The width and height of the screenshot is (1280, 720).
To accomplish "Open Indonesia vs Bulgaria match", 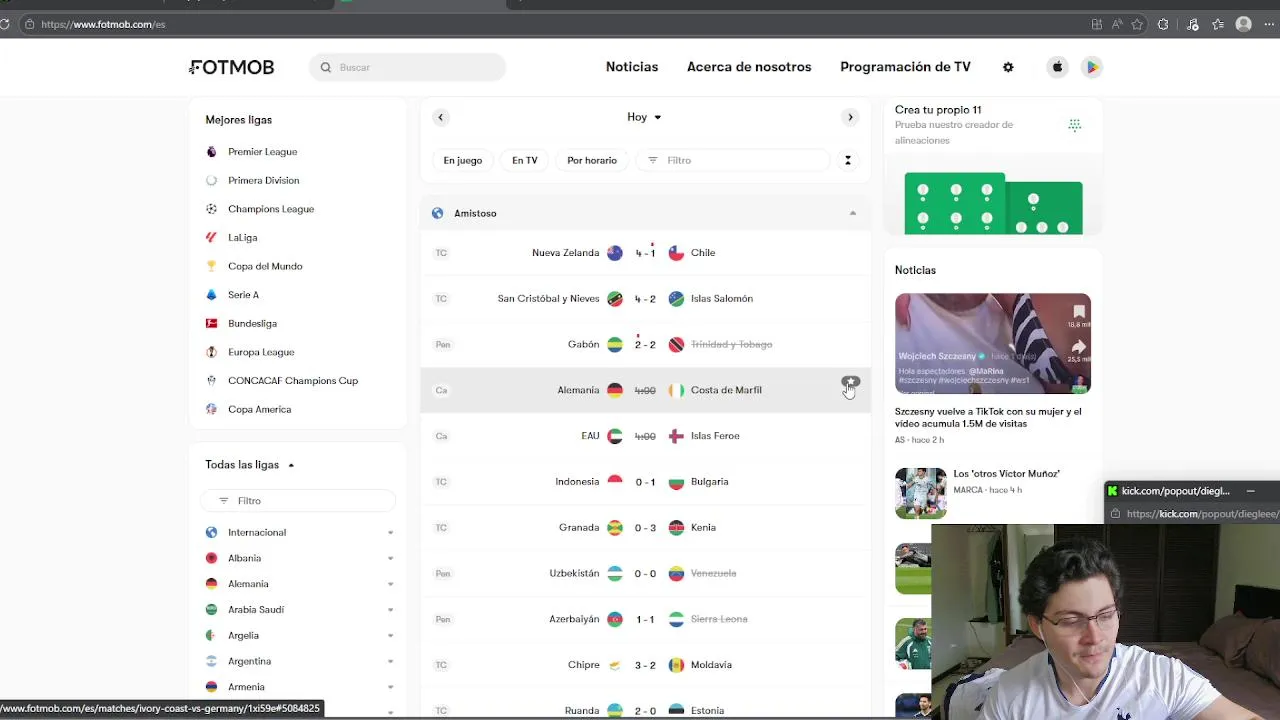I will click(x=645, y=482).
